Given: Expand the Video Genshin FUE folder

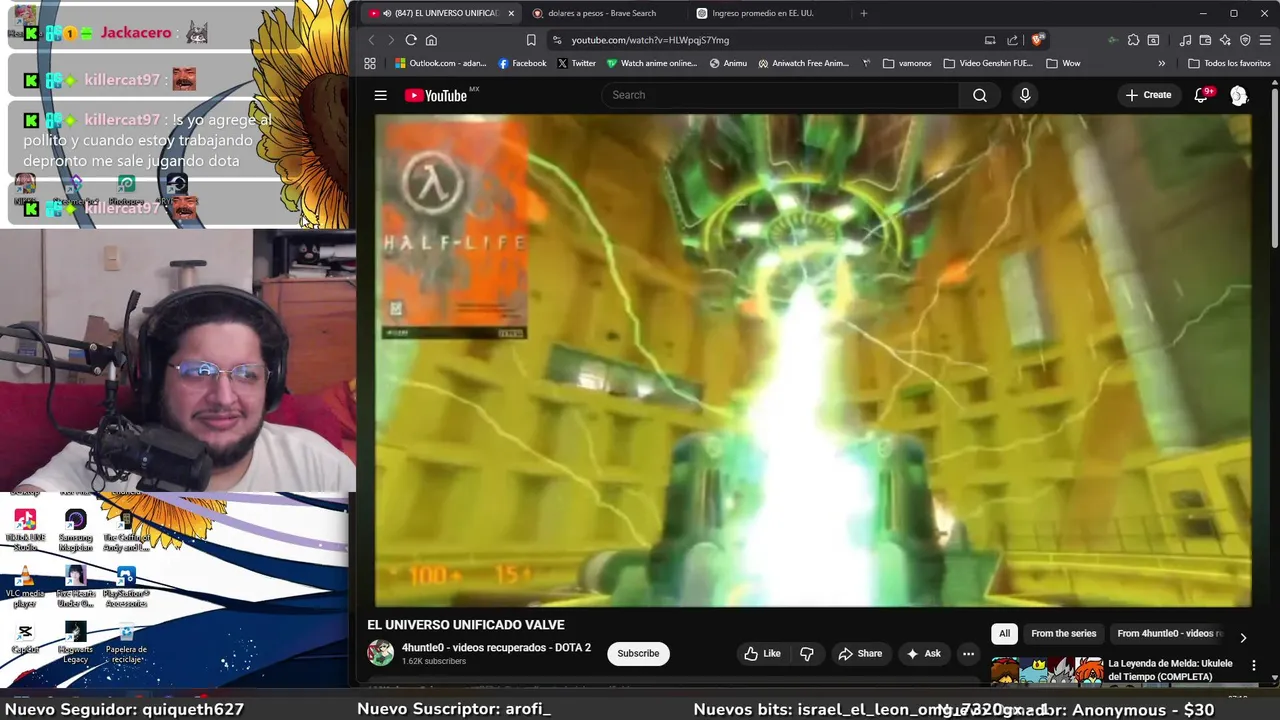Looking at the screenshot, I should click(988, 63).
